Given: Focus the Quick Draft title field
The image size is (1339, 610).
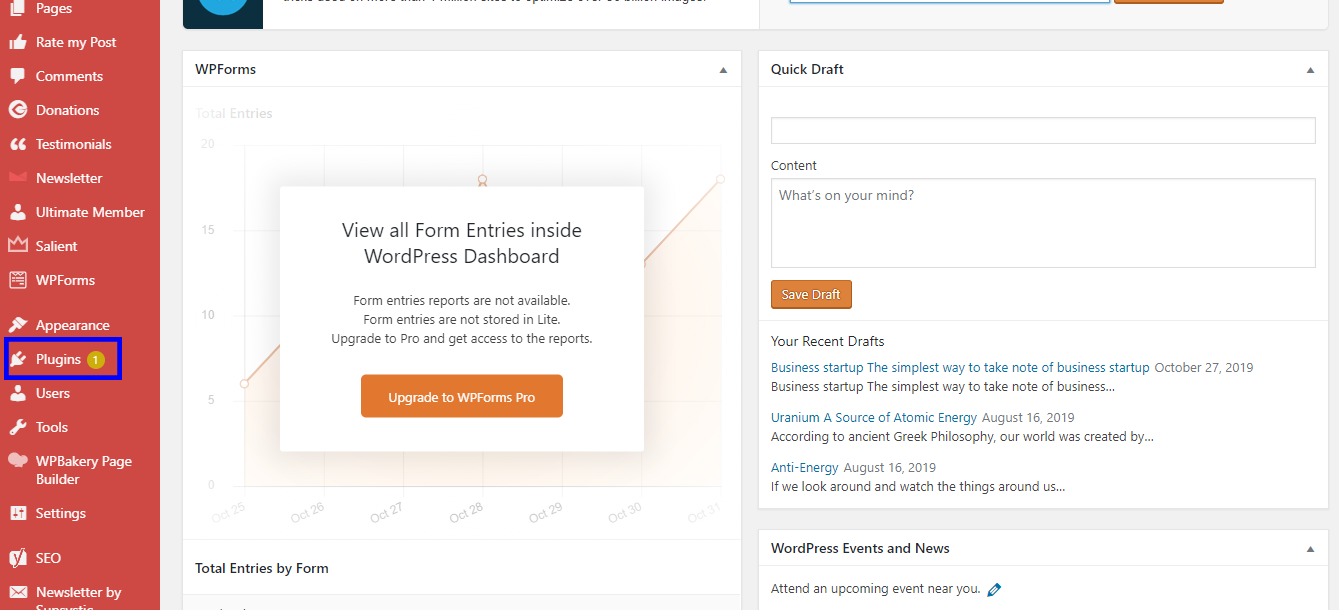Looking at the screenshot, I should pos(1043,130).
